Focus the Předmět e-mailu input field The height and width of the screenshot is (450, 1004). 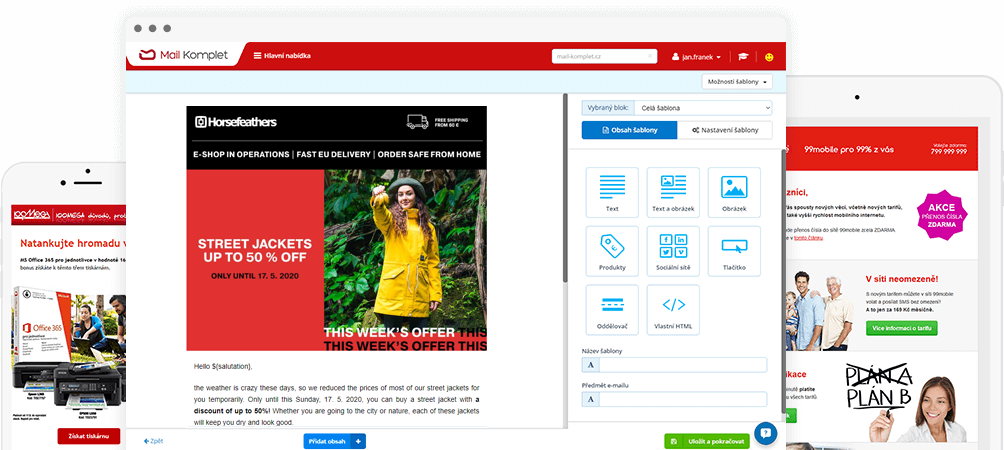point(674,399)
